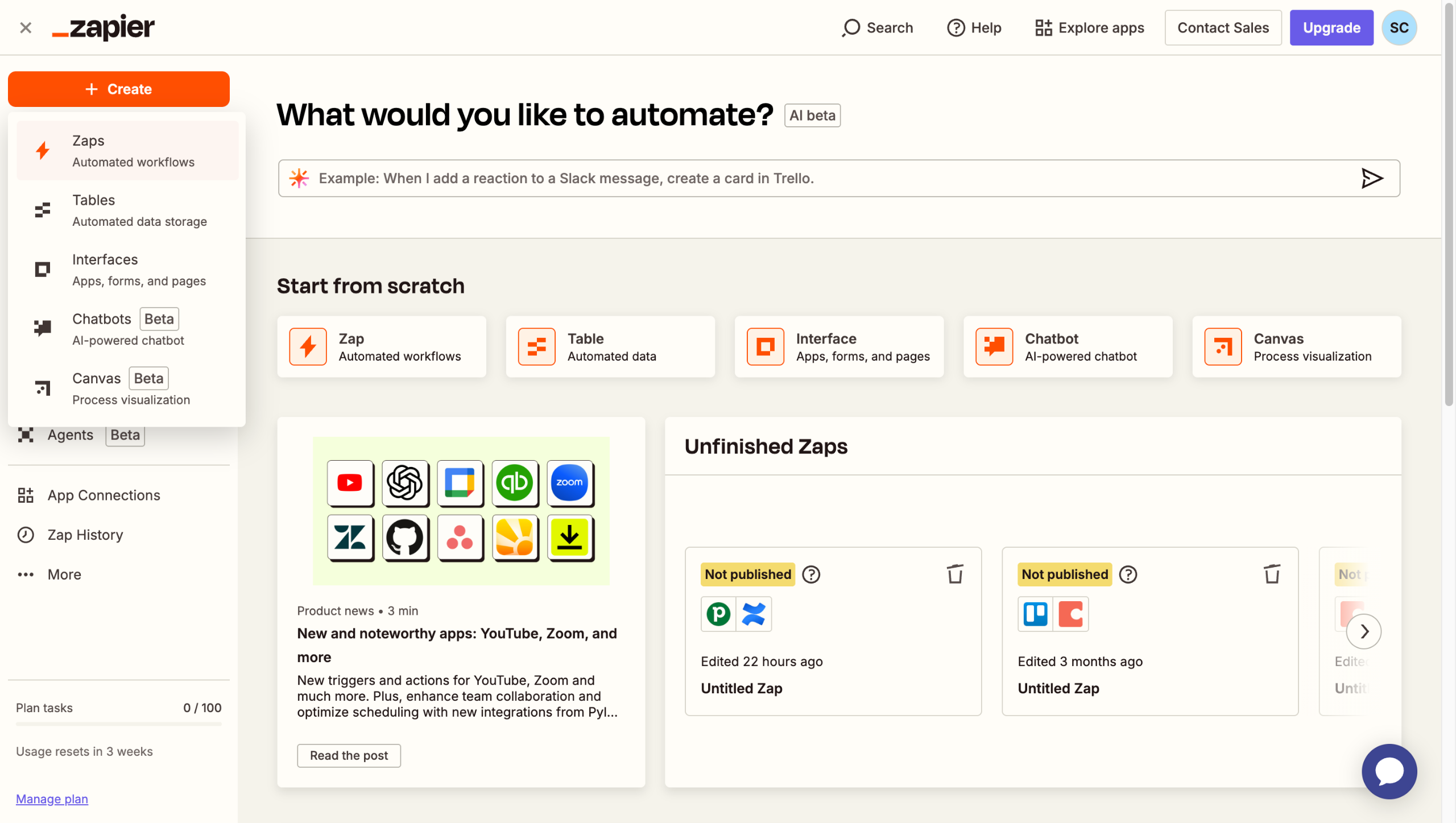
Task: Click the orange Create button
Action: point(119,89)
